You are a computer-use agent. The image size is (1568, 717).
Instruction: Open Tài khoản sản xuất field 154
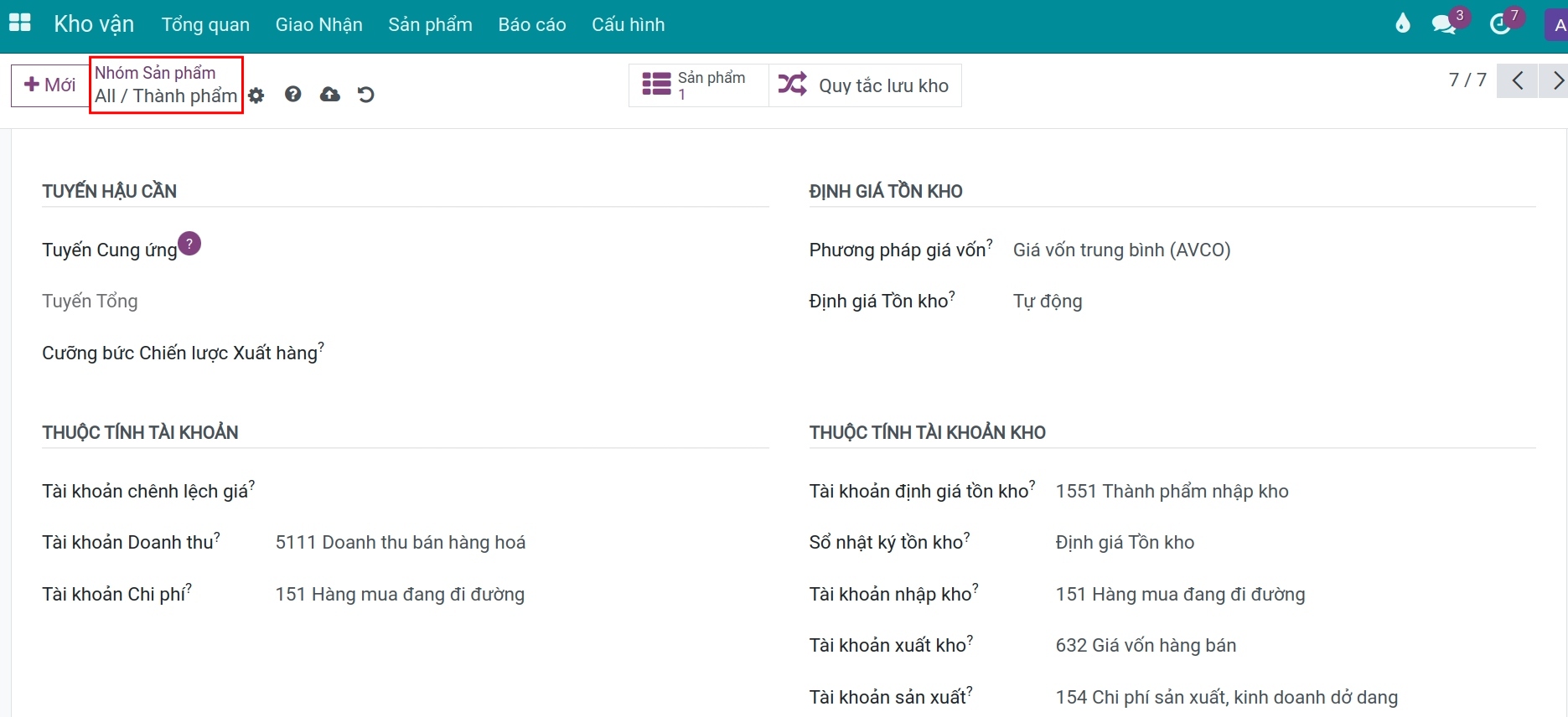(x=1227, y=698)
